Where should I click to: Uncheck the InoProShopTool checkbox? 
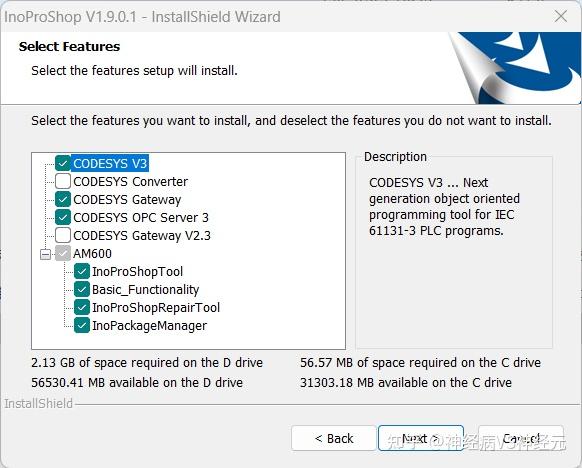(x=82, y=271)
